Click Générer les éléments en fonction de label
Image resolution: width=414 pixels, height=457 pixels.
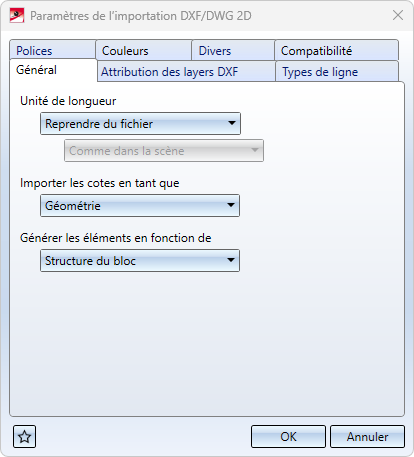(x=116, y=238)
